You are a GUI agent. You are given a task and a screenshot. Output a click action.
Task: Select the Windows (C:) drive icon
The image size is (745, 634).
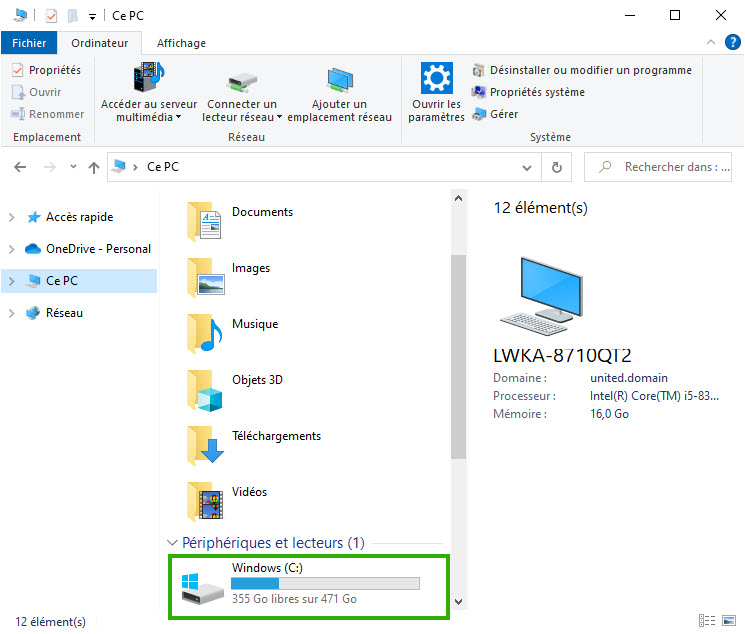pyautogui.click(x=202, y=588)
